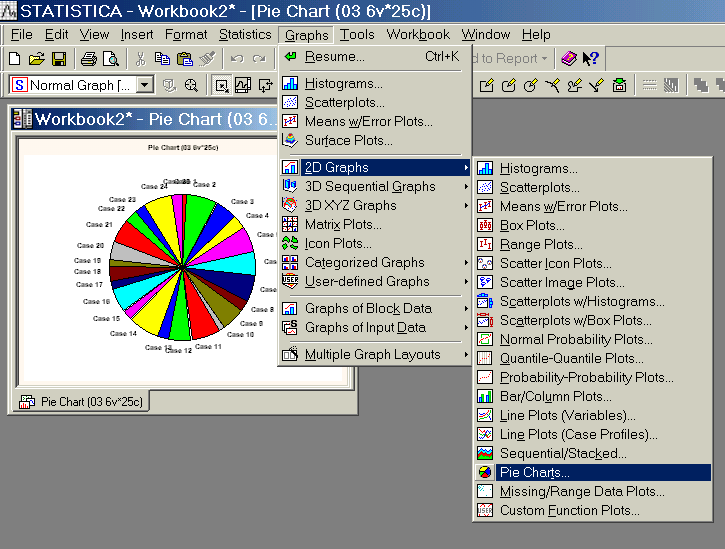The width and height of the screenshot is (725, 549).
Task: Click the Print toolbar icon
Action: [89, 59]
